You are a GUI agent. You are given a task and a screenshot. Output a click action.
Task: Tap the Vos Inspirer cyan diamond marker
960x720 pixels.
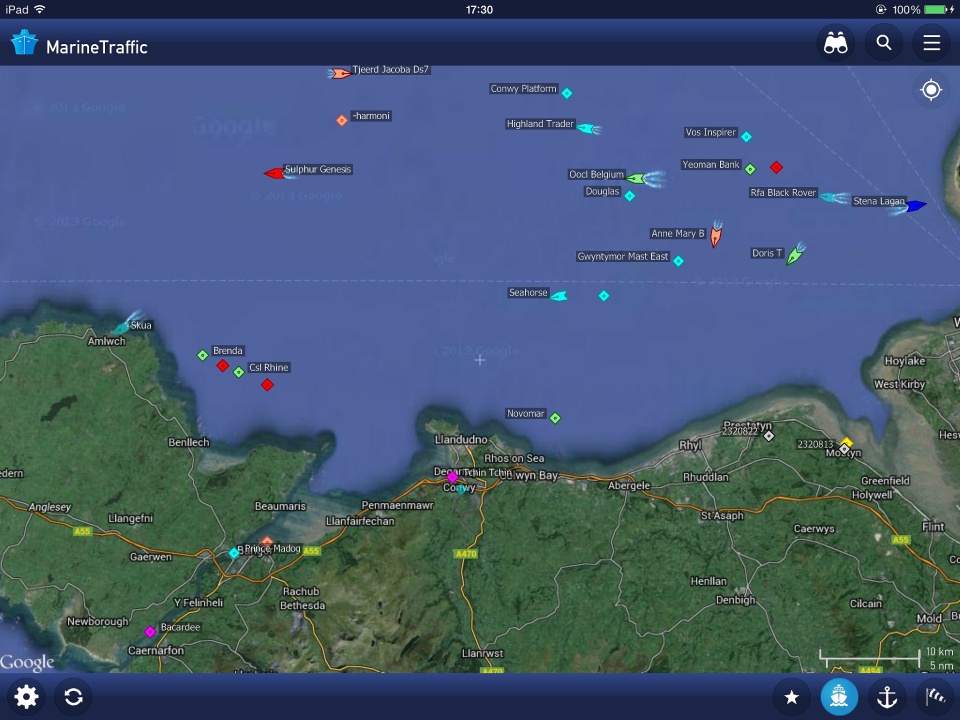(746, 137)
